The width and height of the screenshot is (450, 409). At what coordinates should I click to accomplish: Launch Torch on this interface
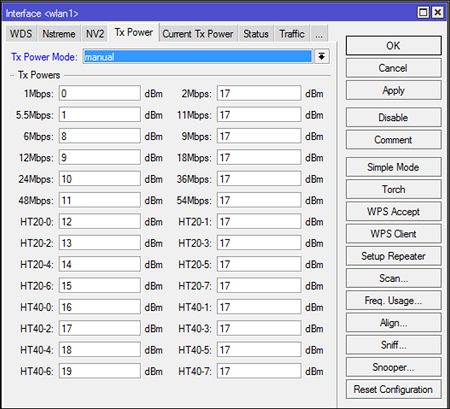point(393,189)
